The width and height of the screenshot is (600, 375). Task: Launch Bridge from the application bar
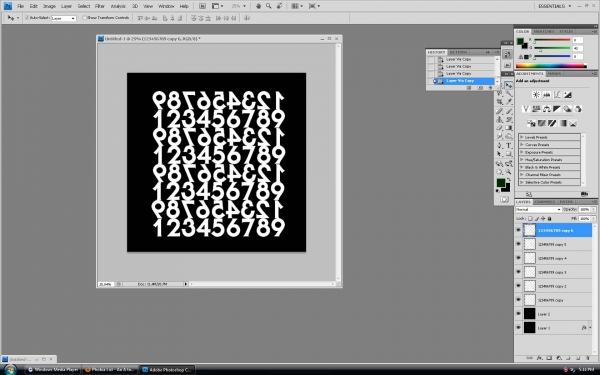(x=202, y=6)
